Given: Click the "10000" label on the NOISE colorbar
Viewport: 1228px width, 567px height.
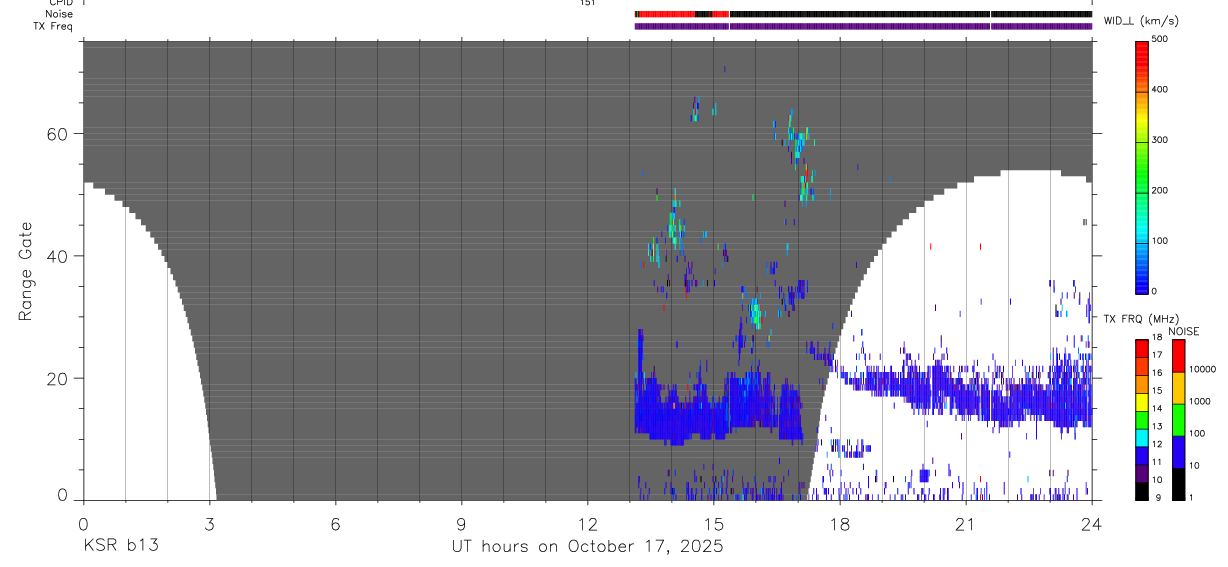Looking at the screenshot, I should pos(1203,369).
